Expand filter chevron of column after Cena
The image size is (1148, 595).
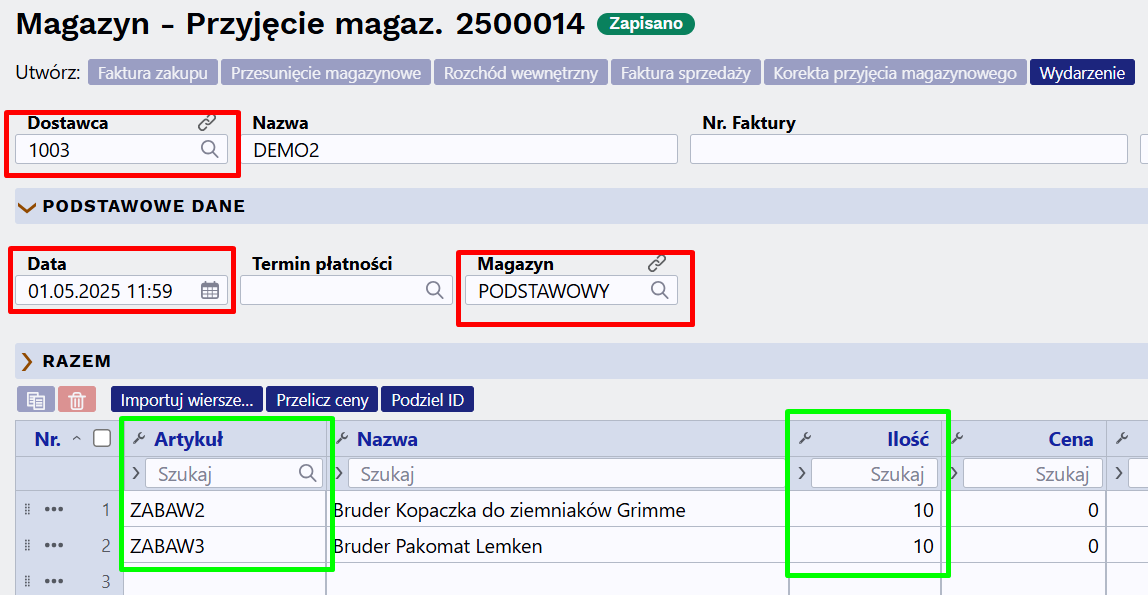coord(1119,473)
